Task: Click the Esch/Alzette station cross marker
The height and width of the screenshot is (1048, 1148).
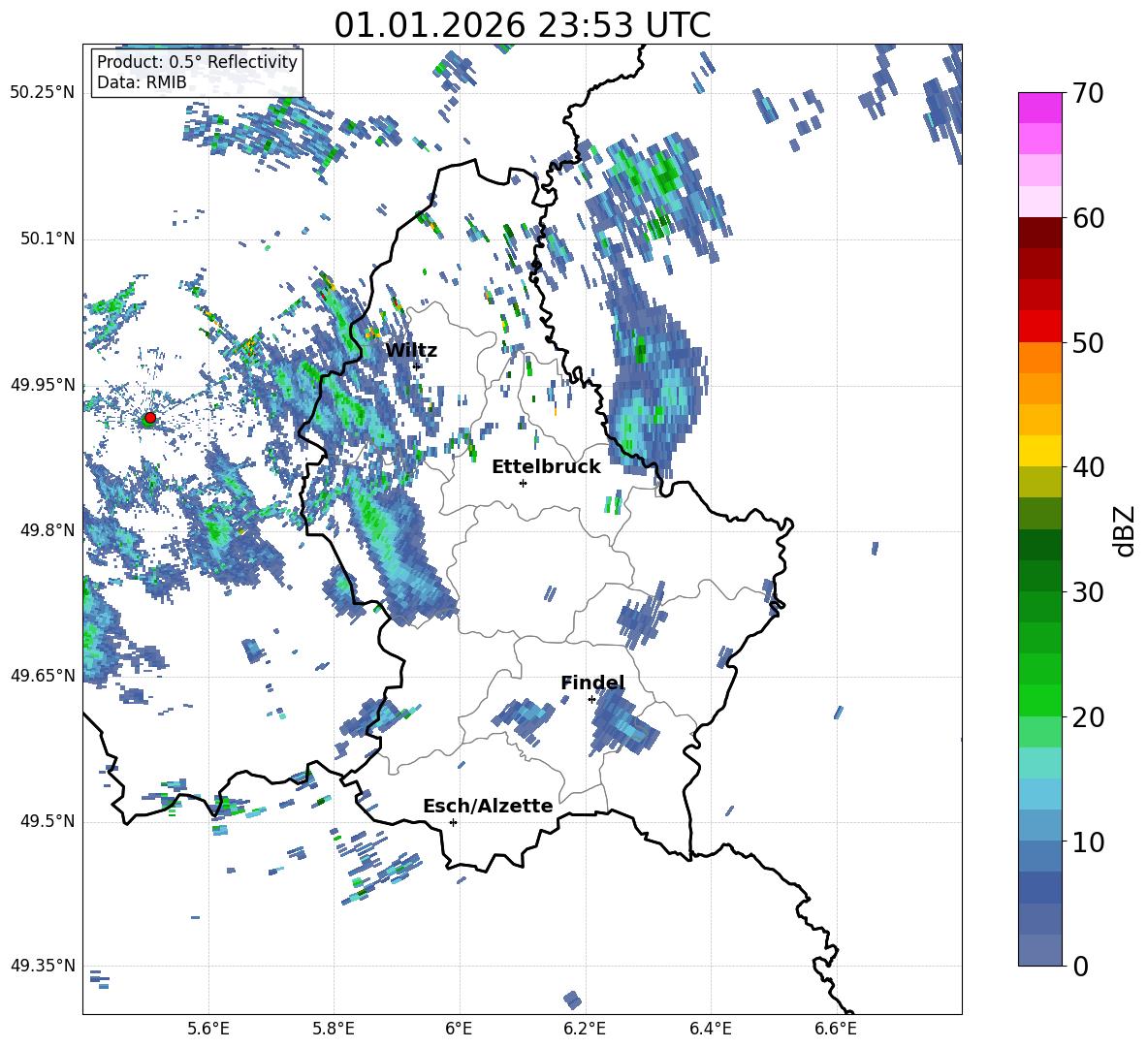Action: (453, 822)
